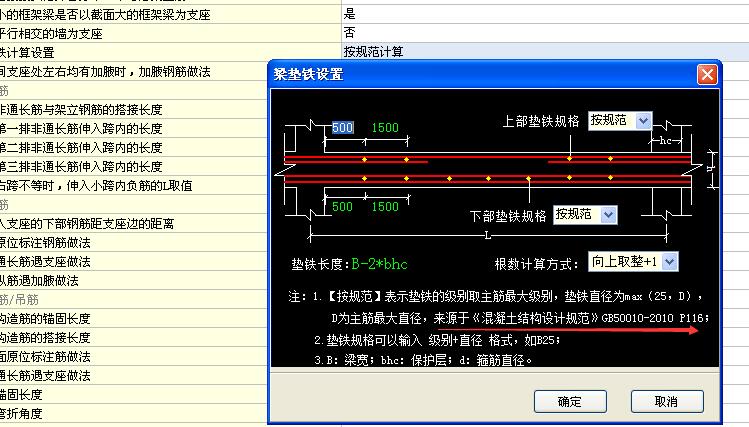Select the 按规范计算 cell in the table
This screenshot has width=749, height=427.
[545, 52]
